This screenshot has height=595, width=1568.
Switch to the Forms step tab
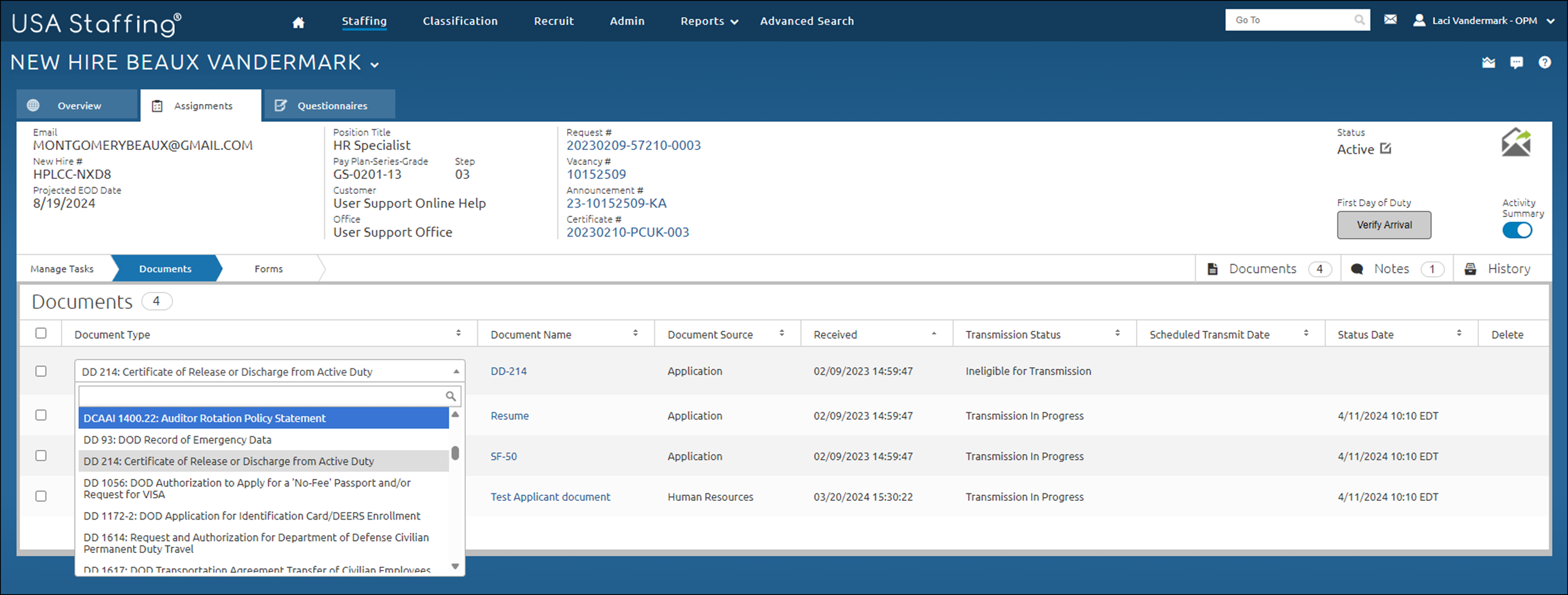pos(269,269)
